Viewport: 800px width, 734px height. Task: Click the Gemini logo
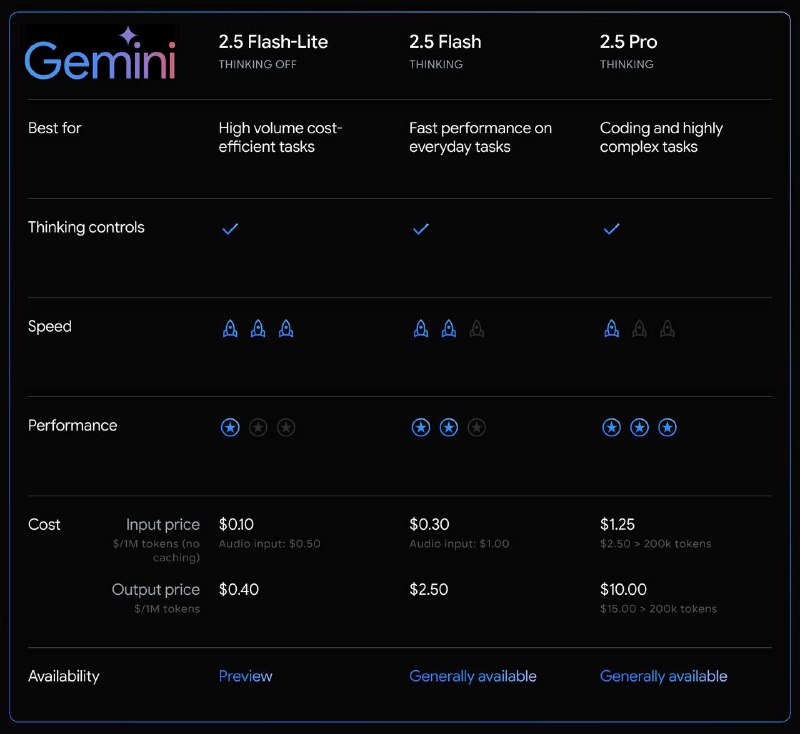point(100,54)
